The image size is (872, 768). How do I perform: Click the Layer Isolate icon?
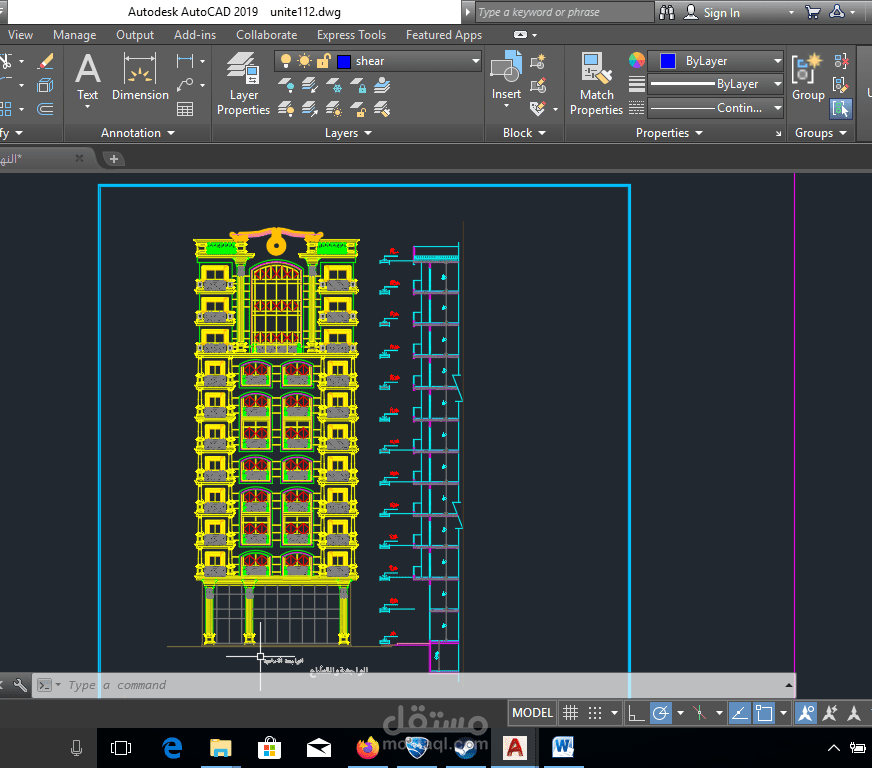pos(310,85)
